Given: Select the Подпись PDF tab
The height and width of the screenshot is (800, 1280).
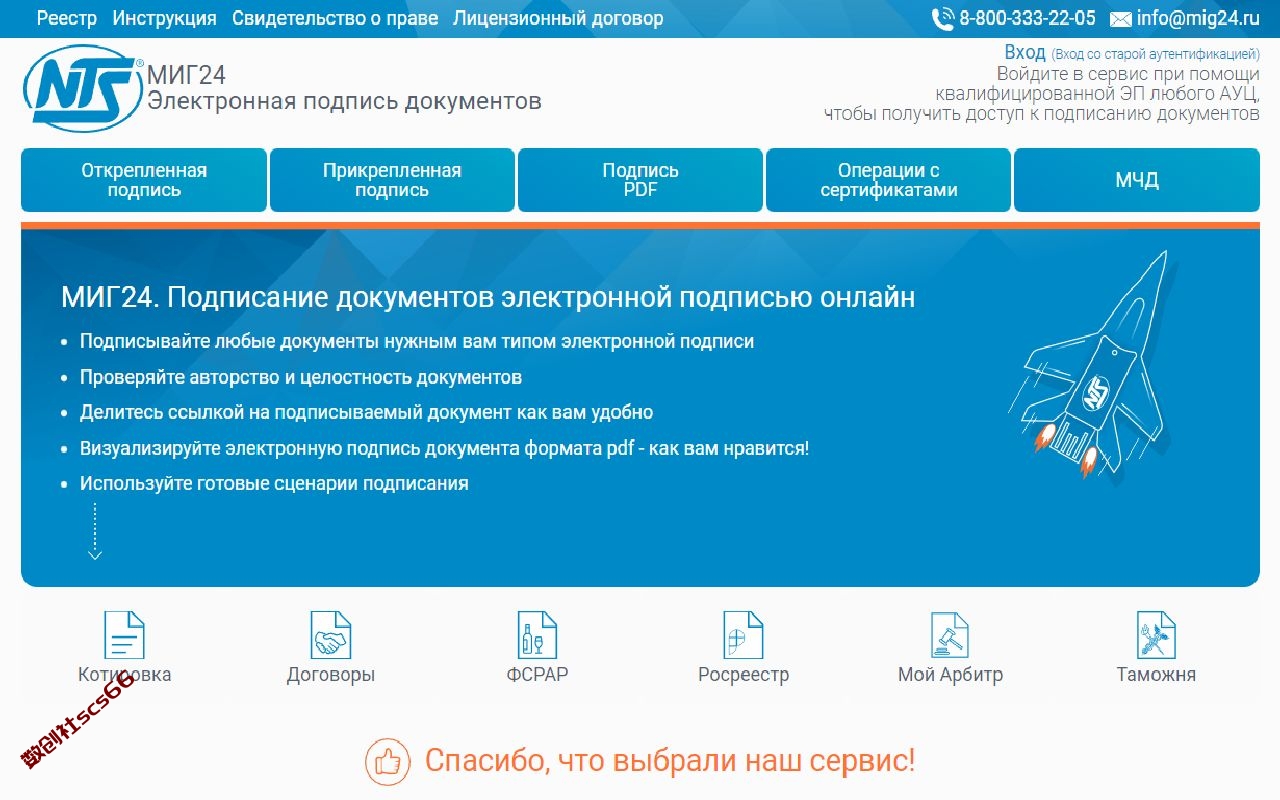Looking at the screenshot, I should (x=640, y=180).
